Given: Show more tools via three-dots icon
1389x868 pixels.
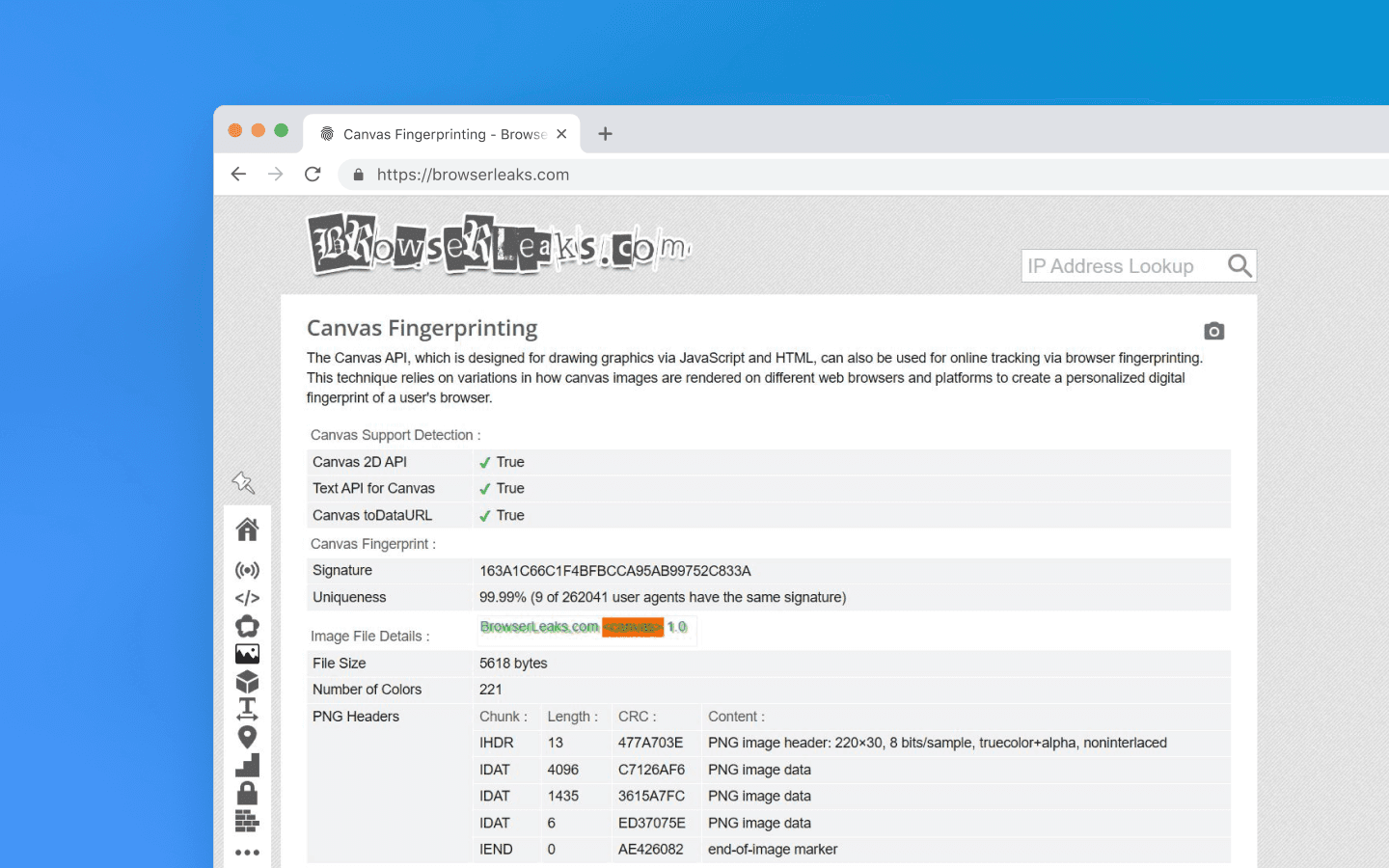Looking at the screenshot, I should click(x=247, y=853).
